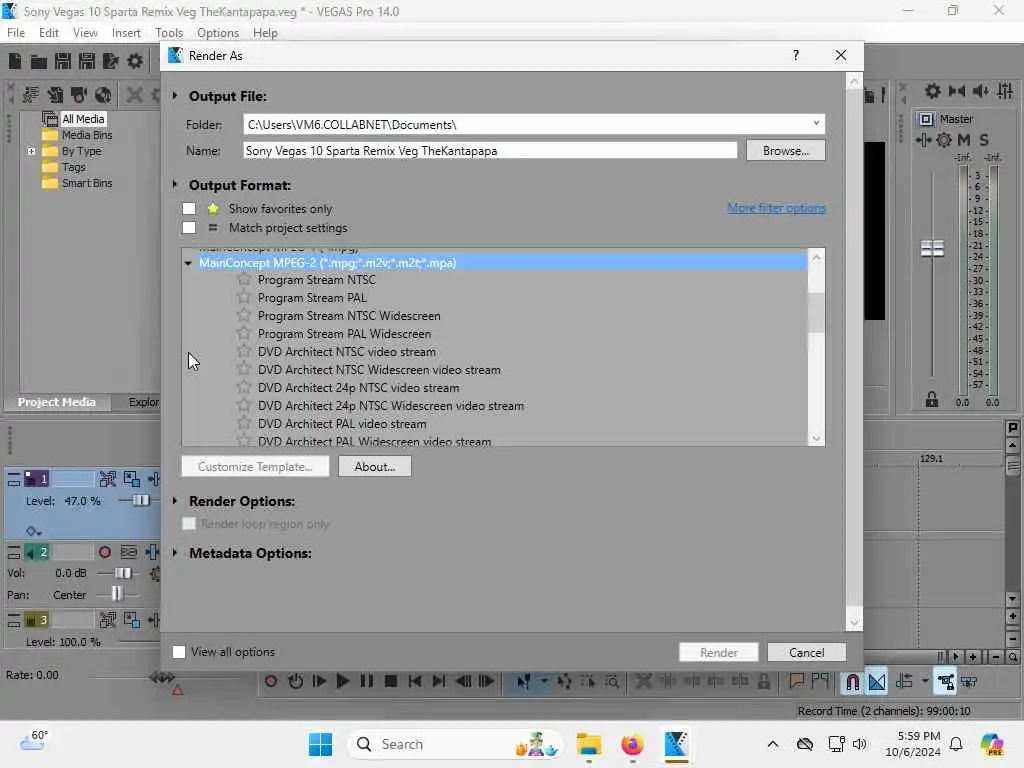Open More filter options link

776,208
